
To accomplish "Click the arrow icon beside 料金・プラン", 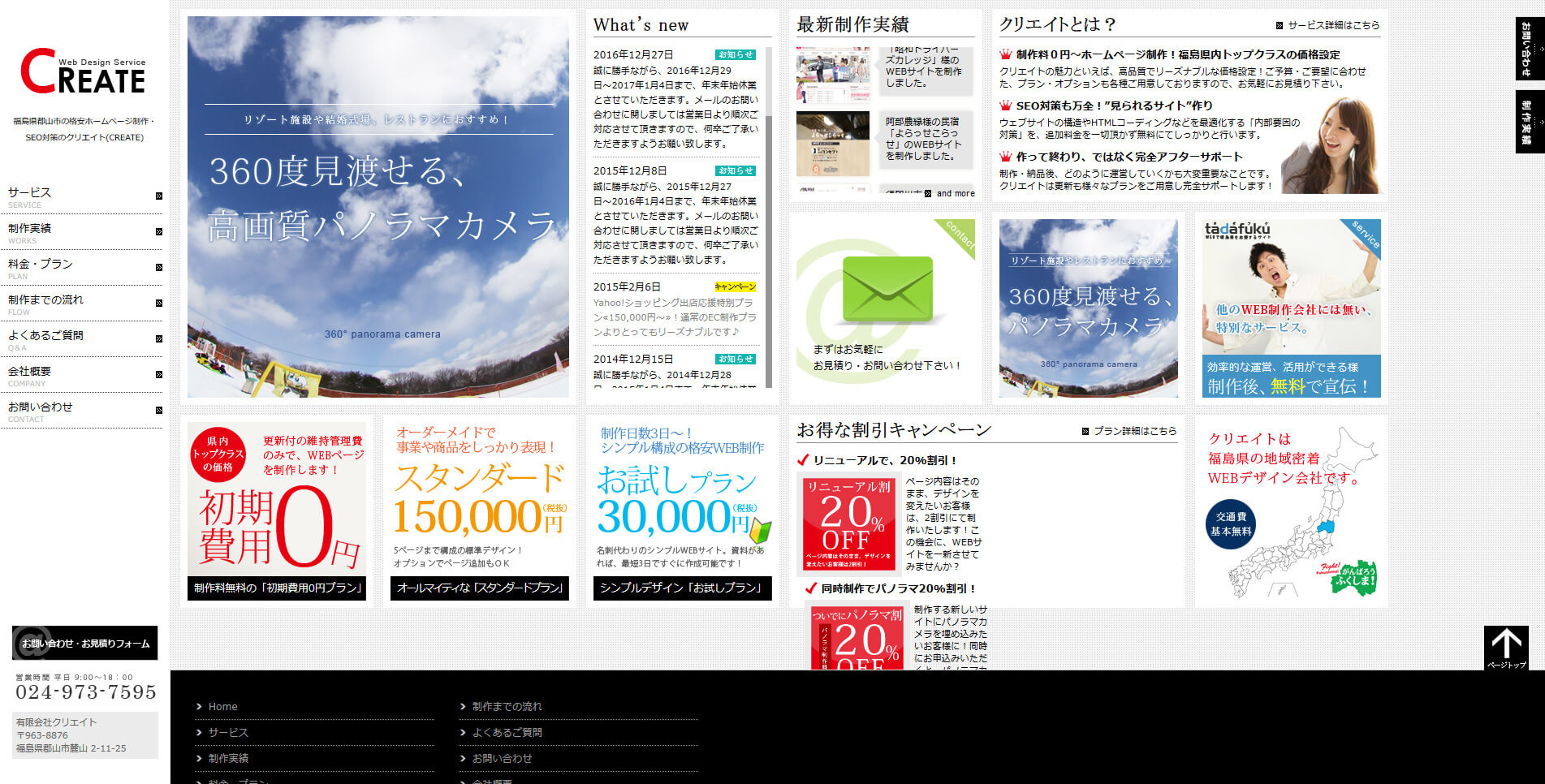I will pyautogui.click(x=159, y=267).
